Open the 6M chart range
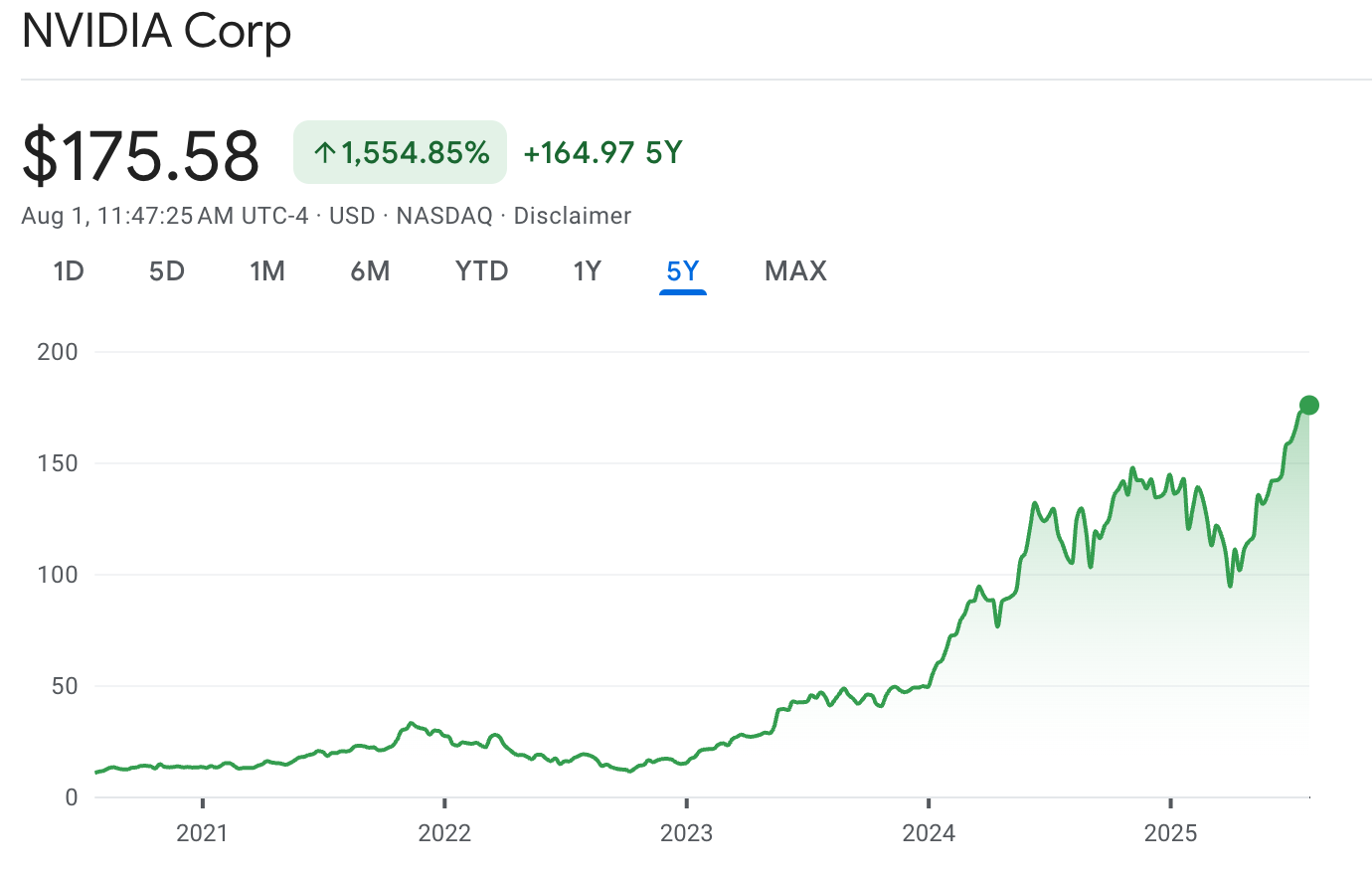1372x879 pixels. coord(370,271)
